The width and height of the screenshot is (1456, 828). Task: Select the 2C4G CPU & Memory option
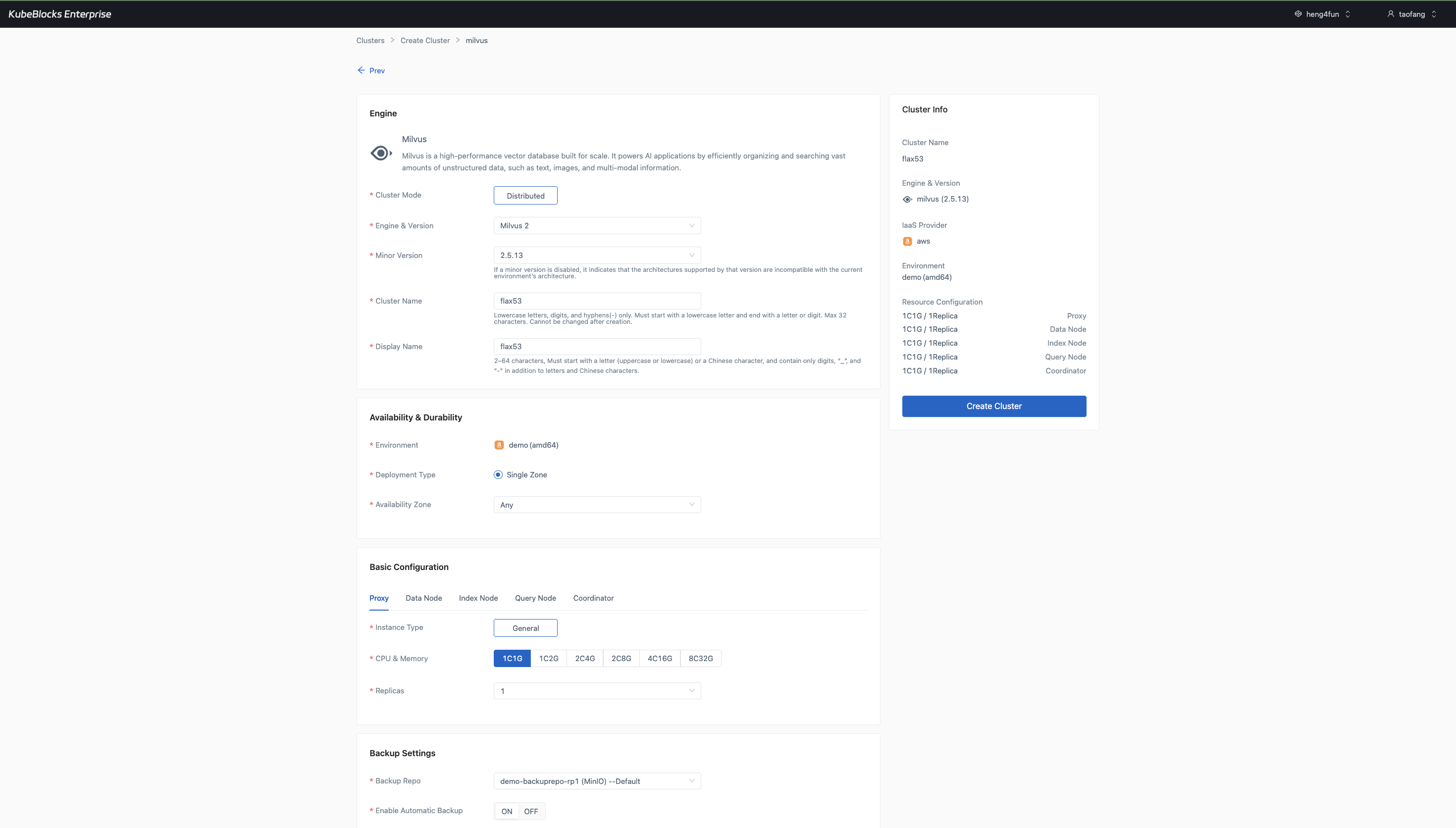[x=585, y=659]
